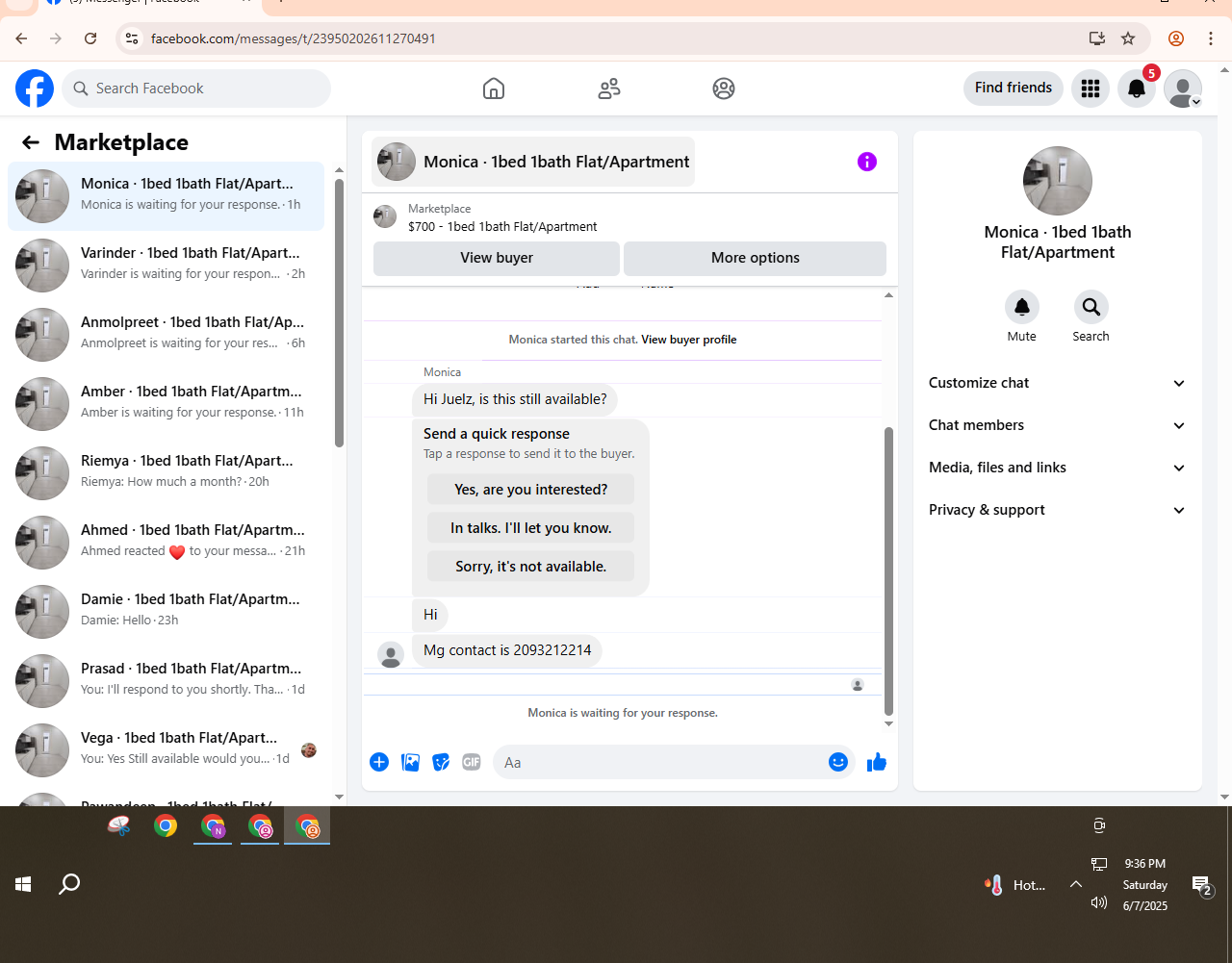
Task: Open the Anmolpreet conversation in list
Action: point(166,335)
